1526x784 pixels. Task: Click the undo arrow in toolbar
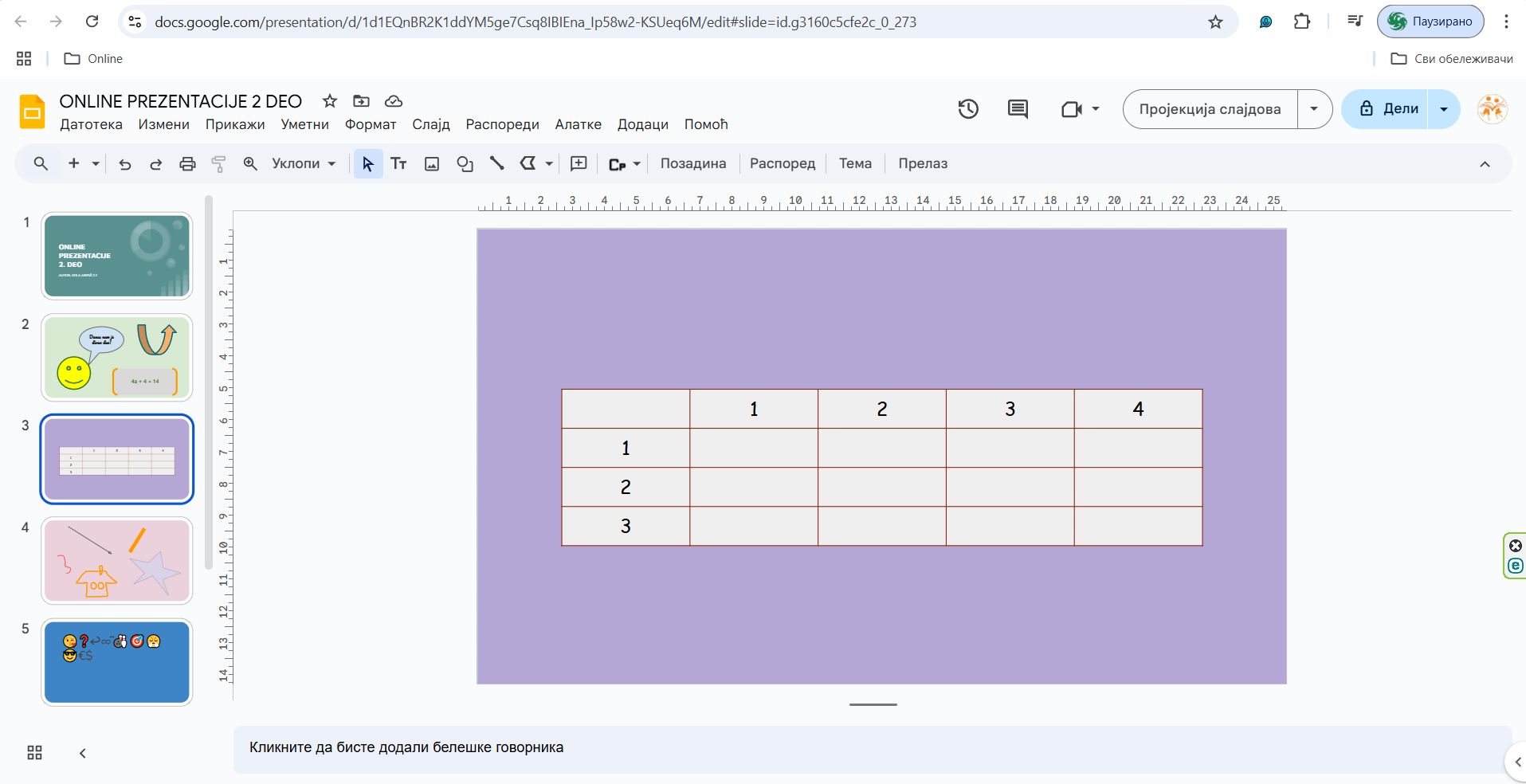[125, 164]
